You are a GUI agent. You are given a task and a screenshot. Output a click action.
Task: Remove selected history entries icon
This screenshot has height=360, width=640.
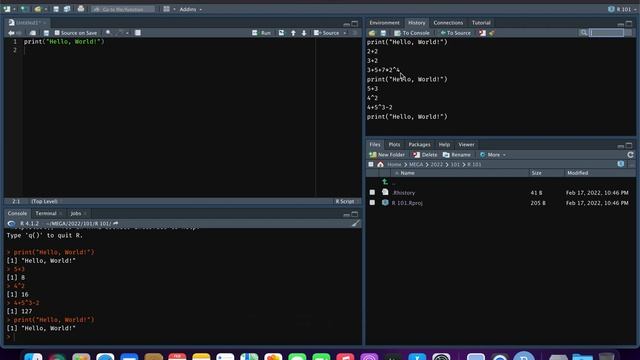482,33
